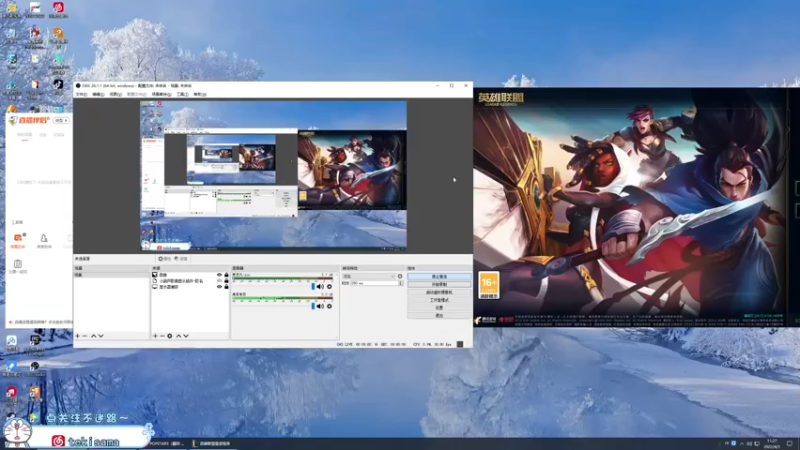
Task: Select the scene entry in Scenes list
Action: pos(112,275)
